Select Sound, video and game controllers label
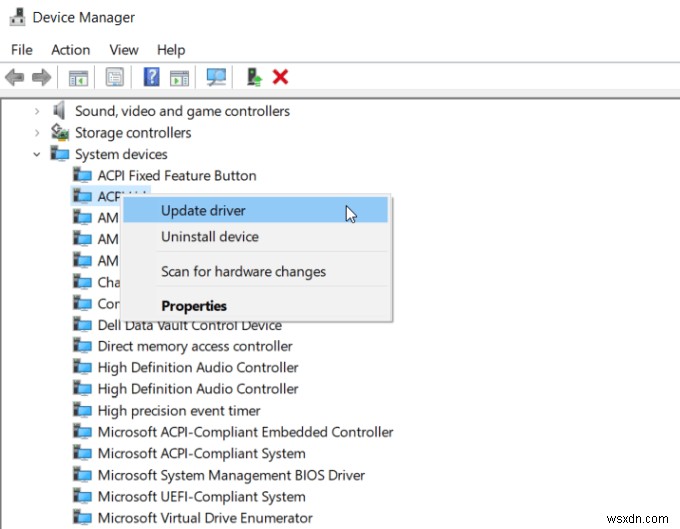The height and width of the screenshot is (529, 680). tap(182, 111)
